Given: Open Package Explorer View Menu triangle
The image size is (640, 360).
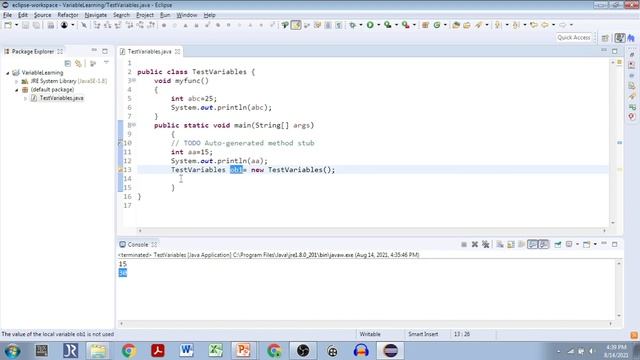Looking at the screenshot, I should click(106, 63).
